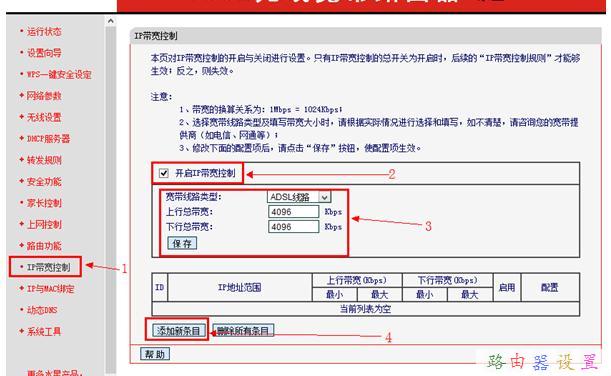The width and height of the screenshot is (611, 376).
Task: Click the sidebar scrollbar track
Action: click(x=111, y=199)
